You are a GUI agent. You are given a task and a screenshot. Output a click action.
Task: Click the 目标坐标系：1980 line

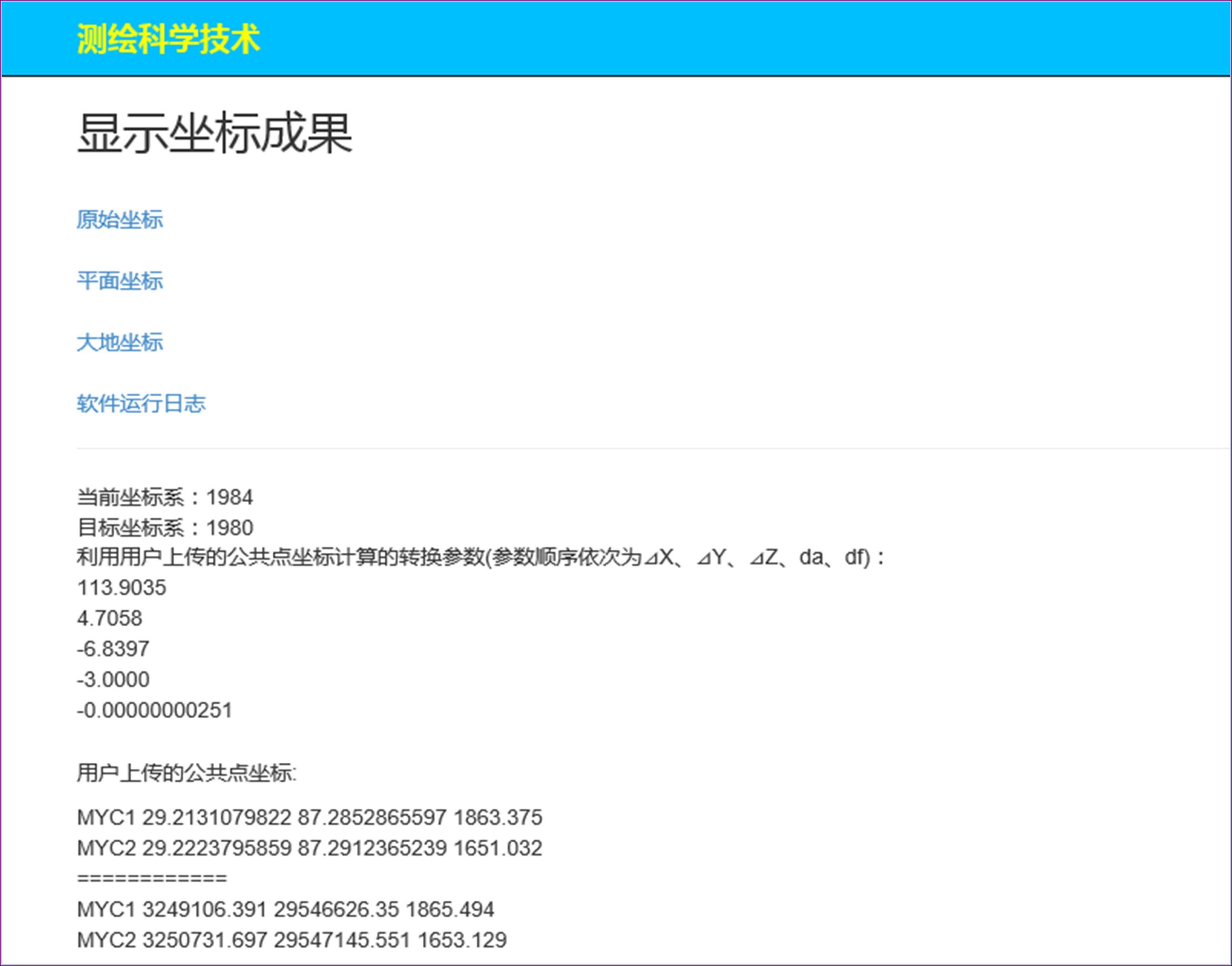[165, 528]
